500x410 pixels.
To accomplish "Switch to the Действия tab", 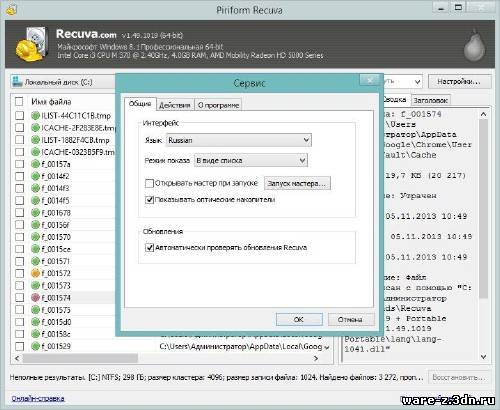I will tap(175, 105).
